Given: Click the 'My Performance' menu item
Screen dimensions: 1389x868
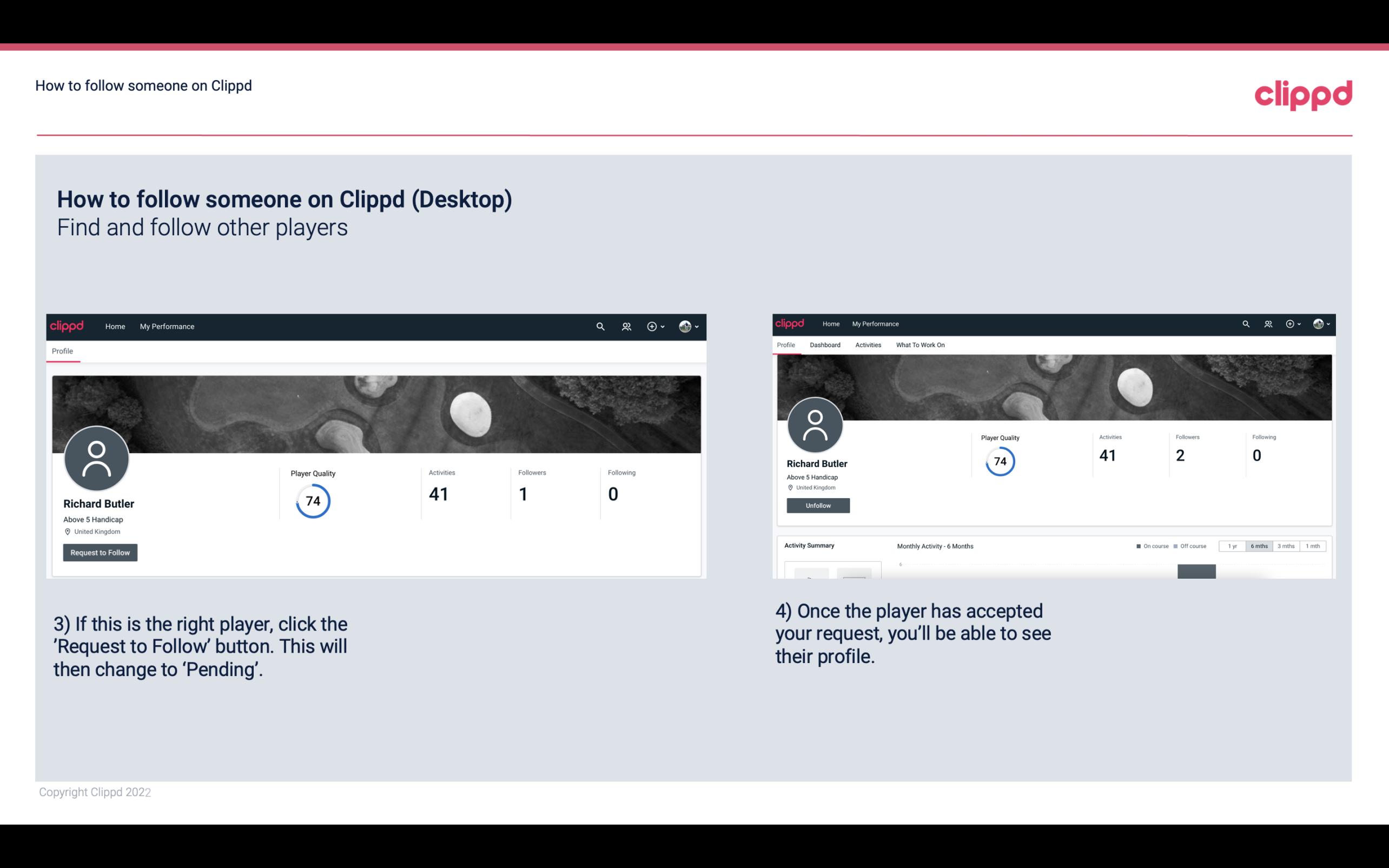Looking at the screenshot, I should click(166, 326).
